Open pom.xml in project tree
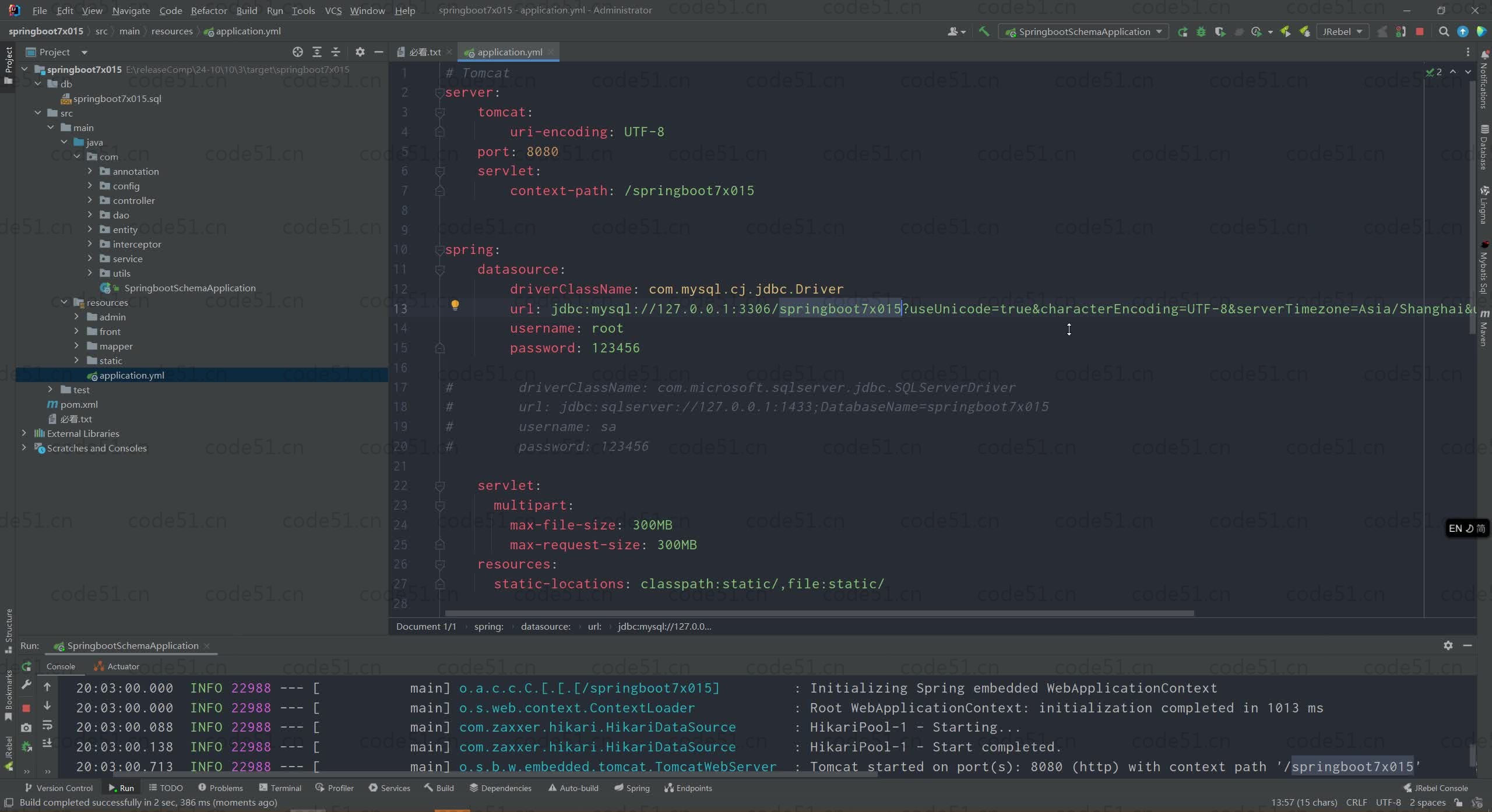Screen dimensions: 1492x812 pos(79,404)
